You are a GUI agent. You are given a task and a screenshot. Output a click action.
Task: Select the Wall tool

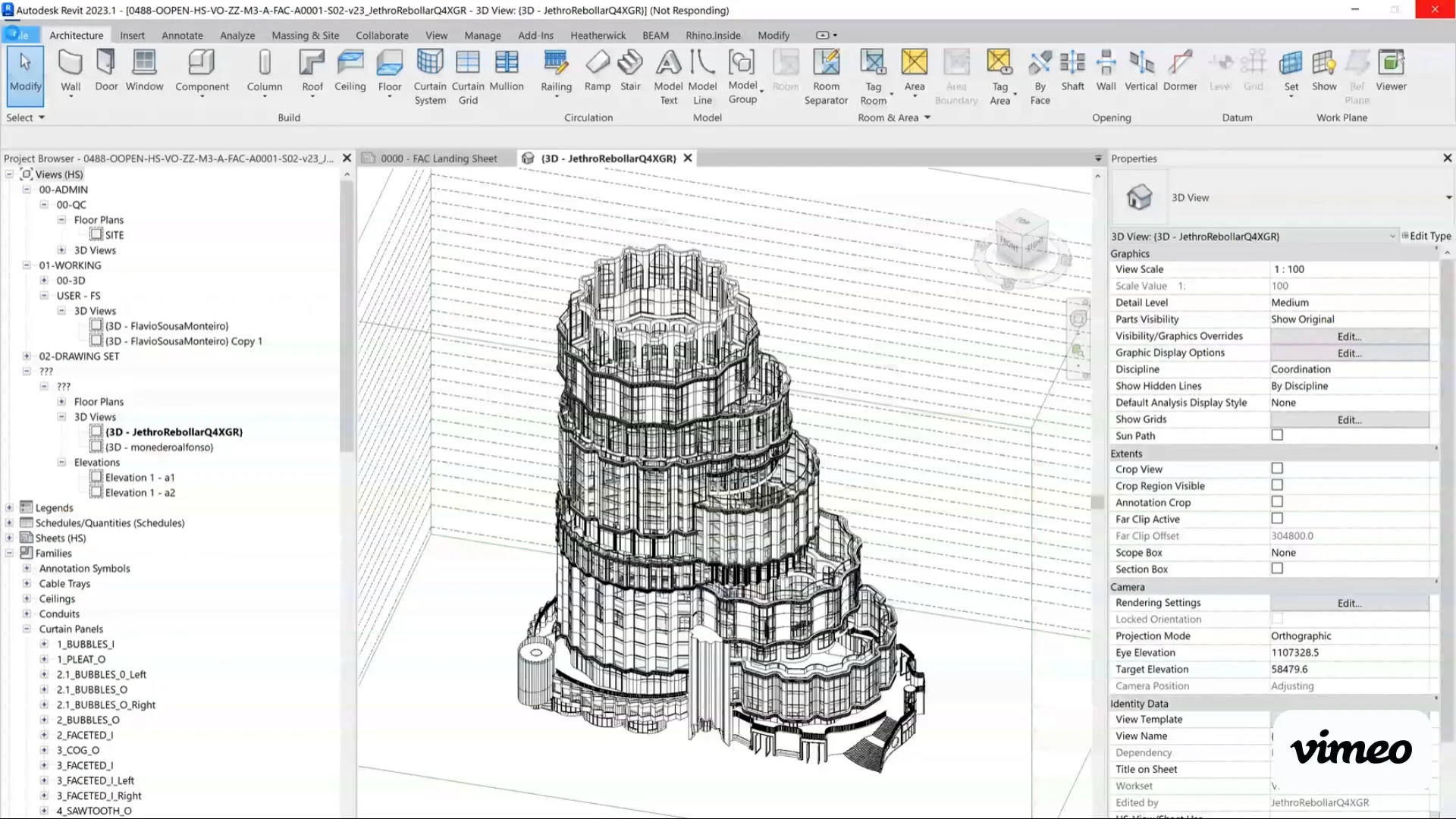70,72
